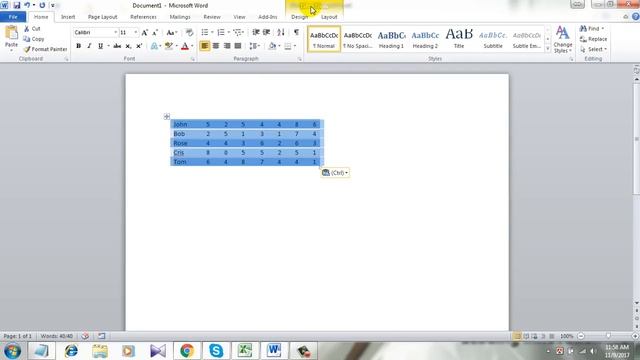The width and height of the screenshot is (640, 360).
Task: Open the Table Tools Layout tab
Action: pyautogui.click(x=329, y=17)
